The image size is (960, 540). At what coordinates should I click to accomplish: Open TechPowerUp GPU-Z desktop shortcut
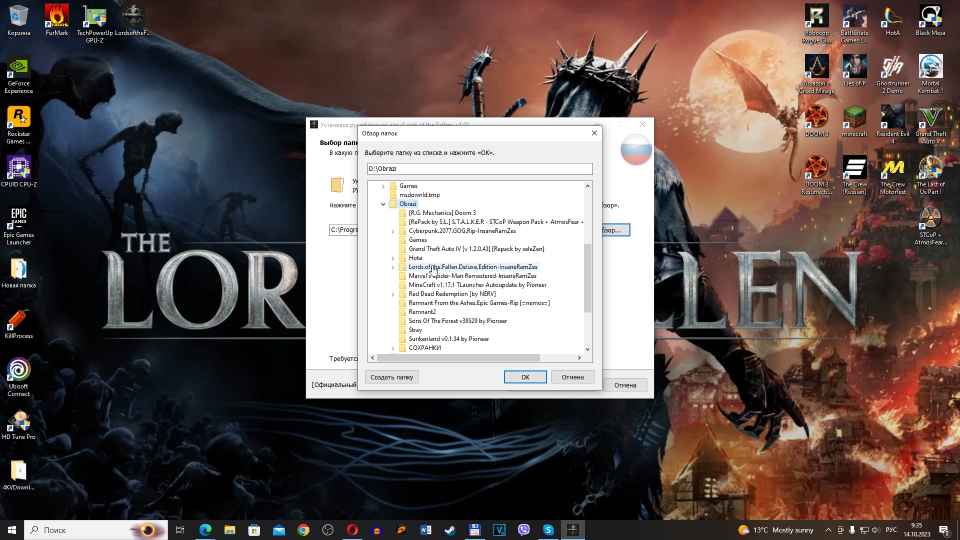tap(94, 23)
